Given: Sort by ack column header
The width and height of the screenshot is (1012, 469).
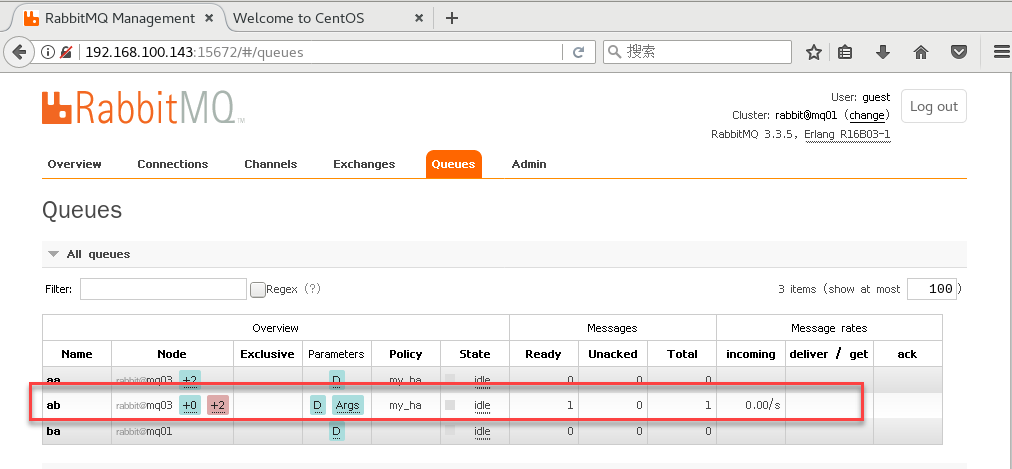Looking at the screenshot, I should (907, 354).
